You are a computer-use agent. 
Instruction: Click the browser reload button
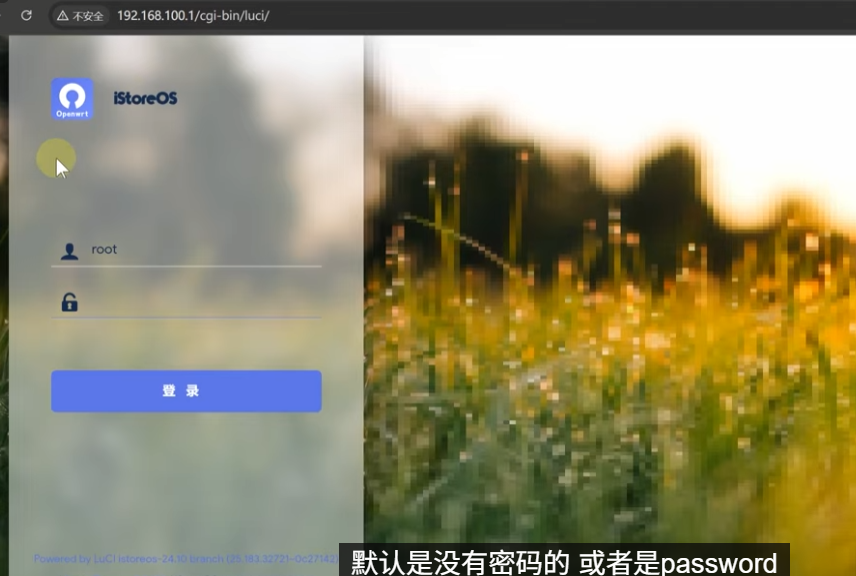[x=26, y=16]
